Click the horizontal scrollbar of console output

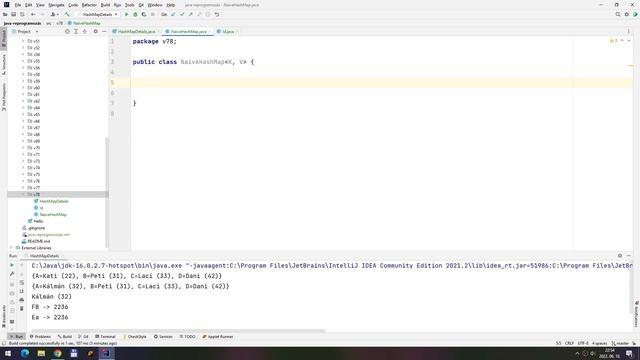click(x=178, y=331)
